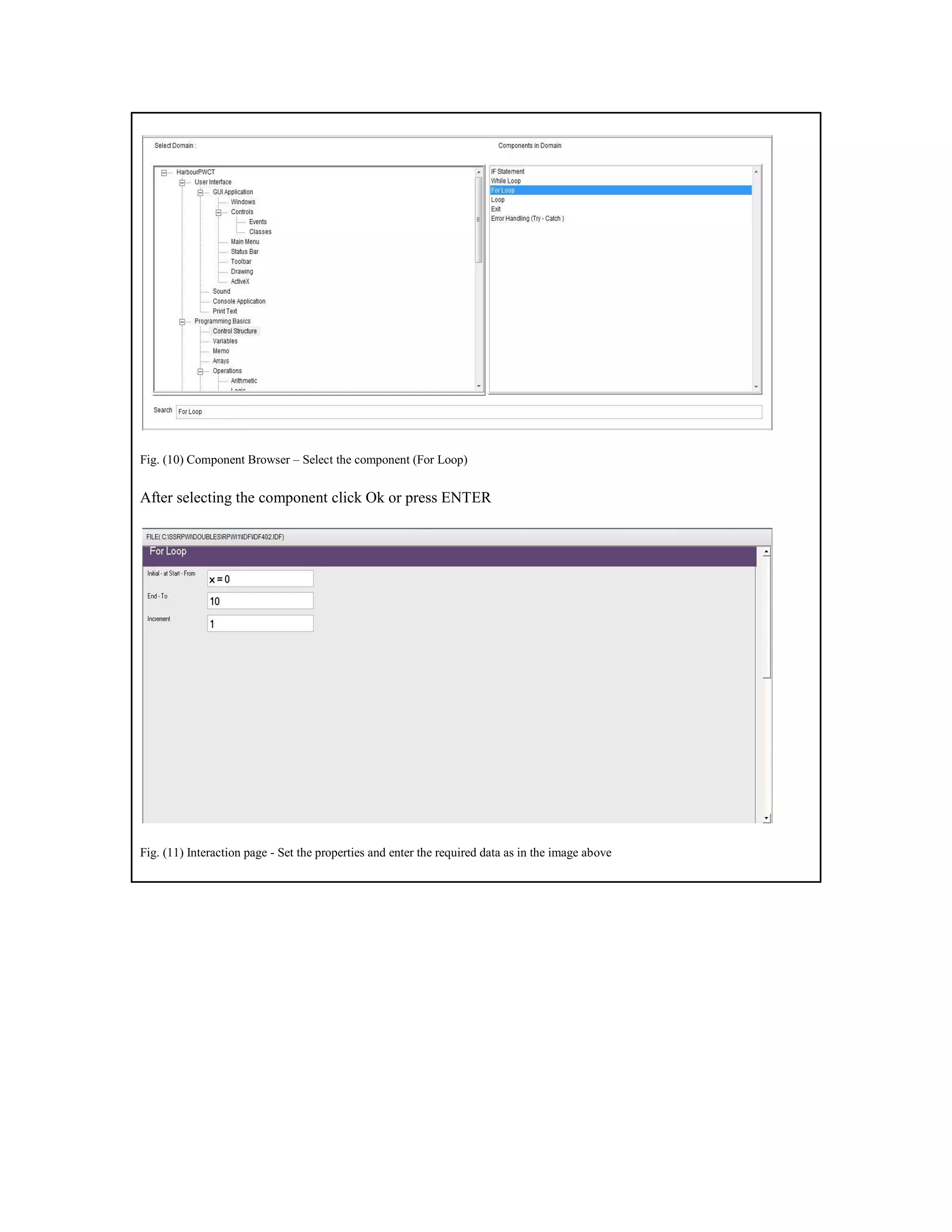Click the interaction page scrollbar thumb
This screenshot has height=1232, width=952.
767,617
